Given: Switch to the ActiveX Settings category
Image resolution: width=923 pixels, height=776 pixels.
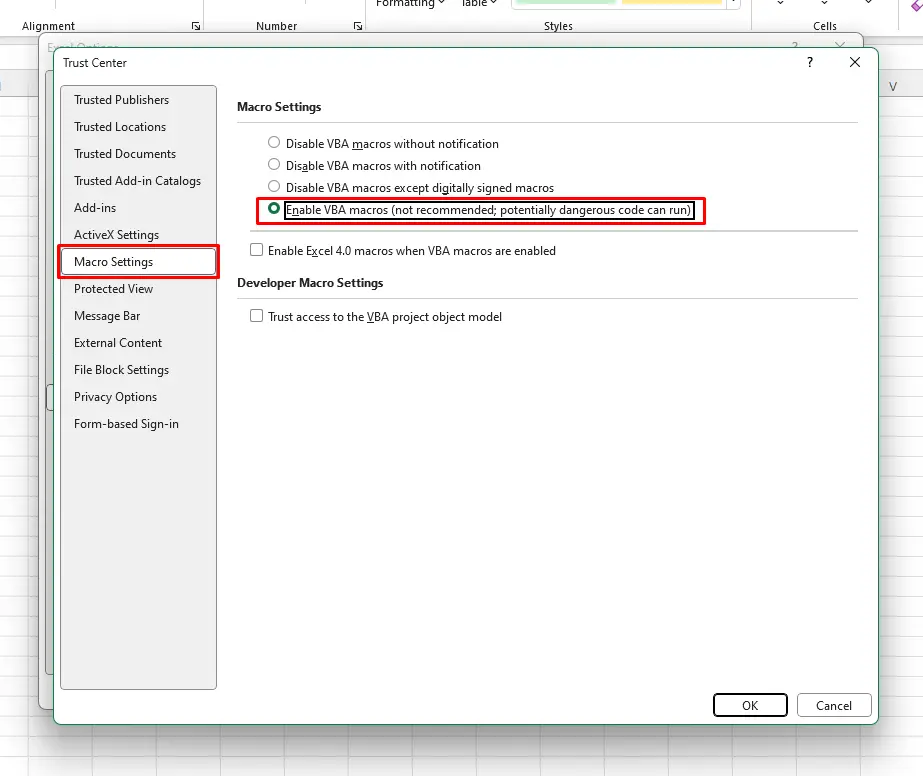Looking at the screenshot, I should [116, 235].
